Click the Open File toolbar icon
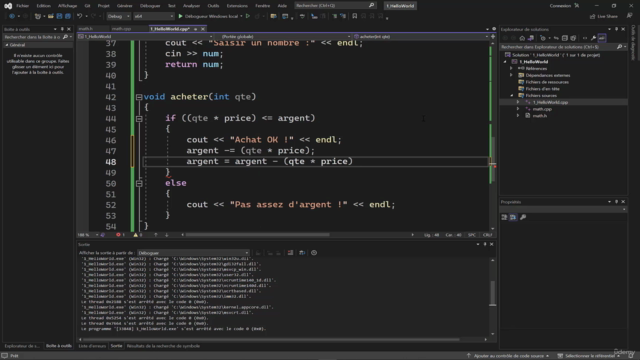The height and width of the screenshot is (360, 640). [51, 16]
